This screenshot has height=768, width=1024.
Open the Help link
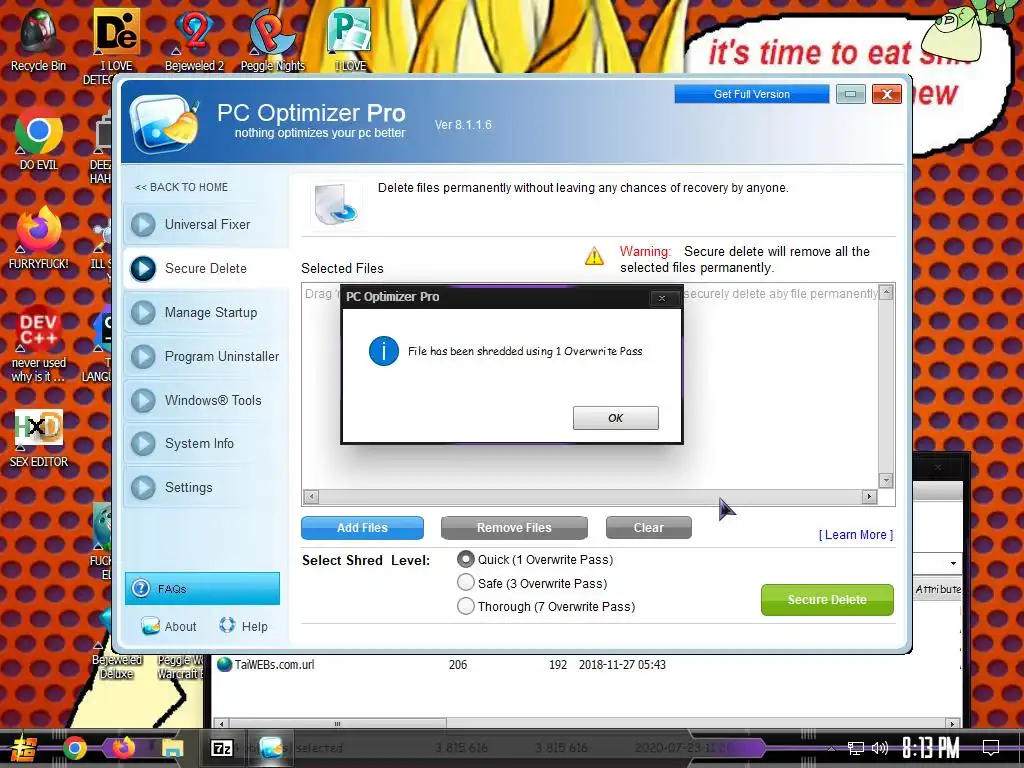255,627
